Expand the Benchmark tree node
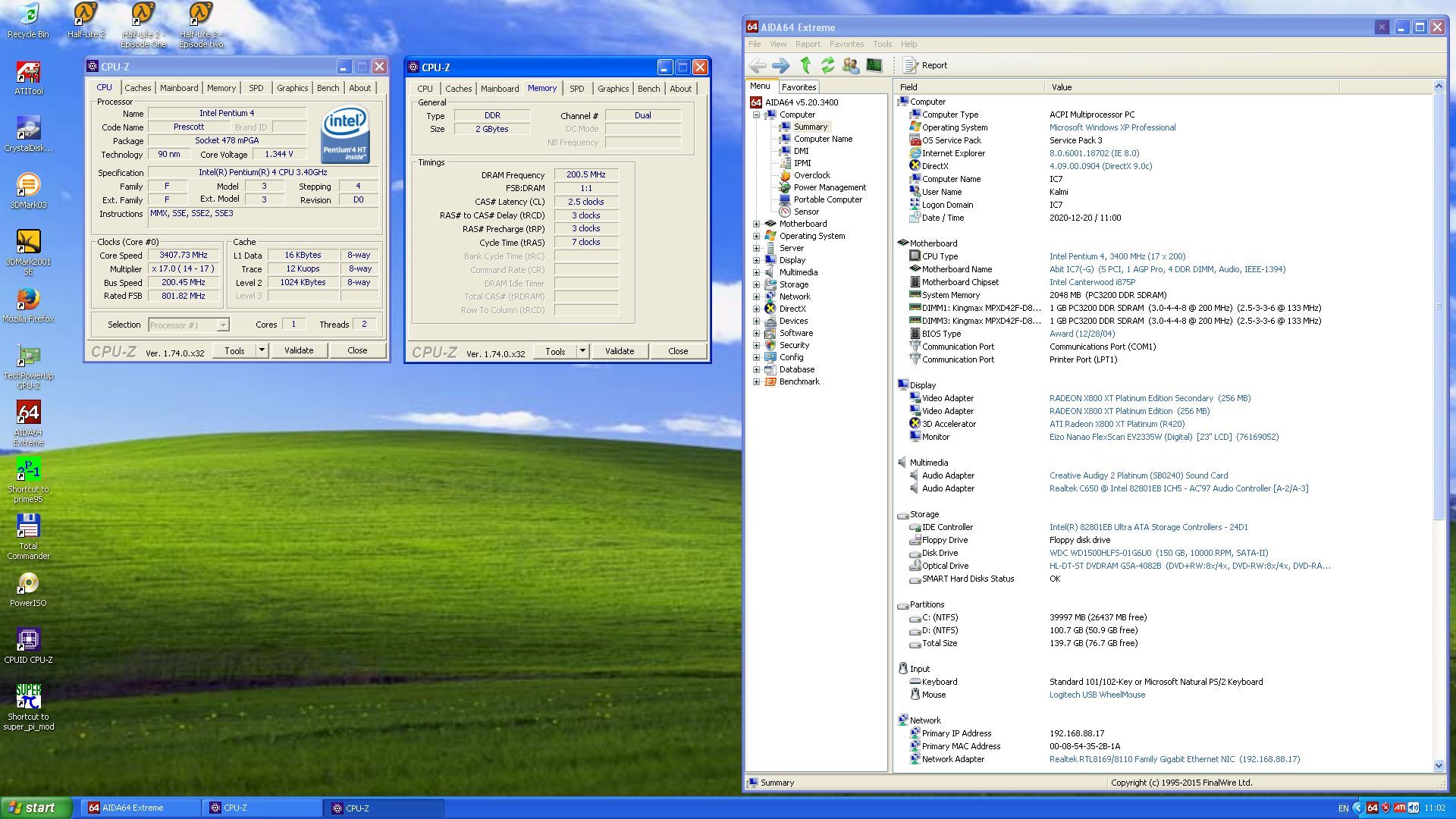This screenshot has height=819, width=1456. coord(756,381)
